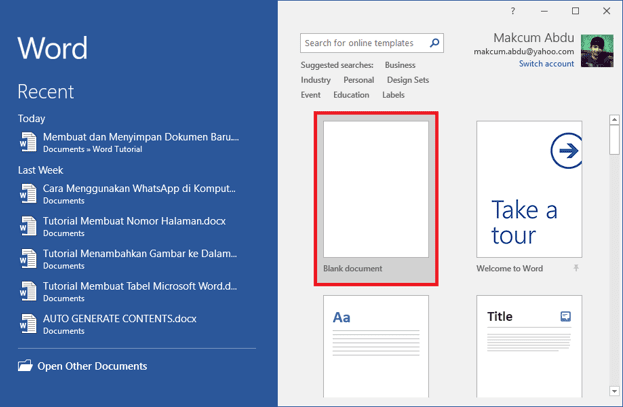Click Word icon beside Tutorial Membuat Tabel

pyautogui.click(x=28, y=291)
